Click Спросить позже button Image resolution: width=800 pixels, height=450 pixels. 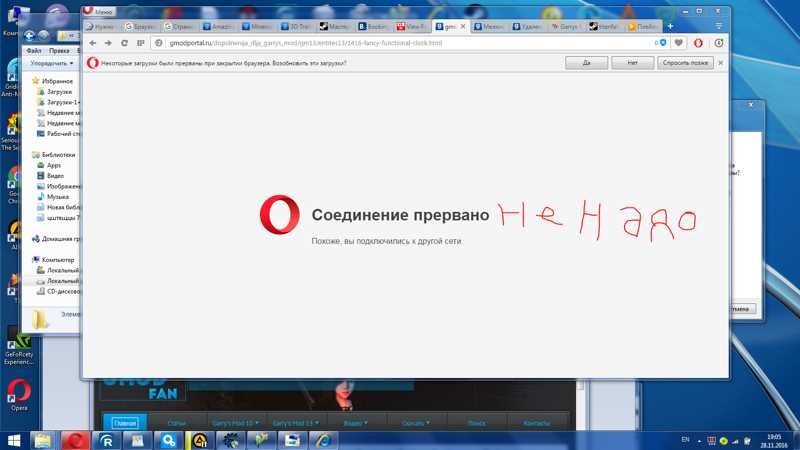click(x=685, y=63)
